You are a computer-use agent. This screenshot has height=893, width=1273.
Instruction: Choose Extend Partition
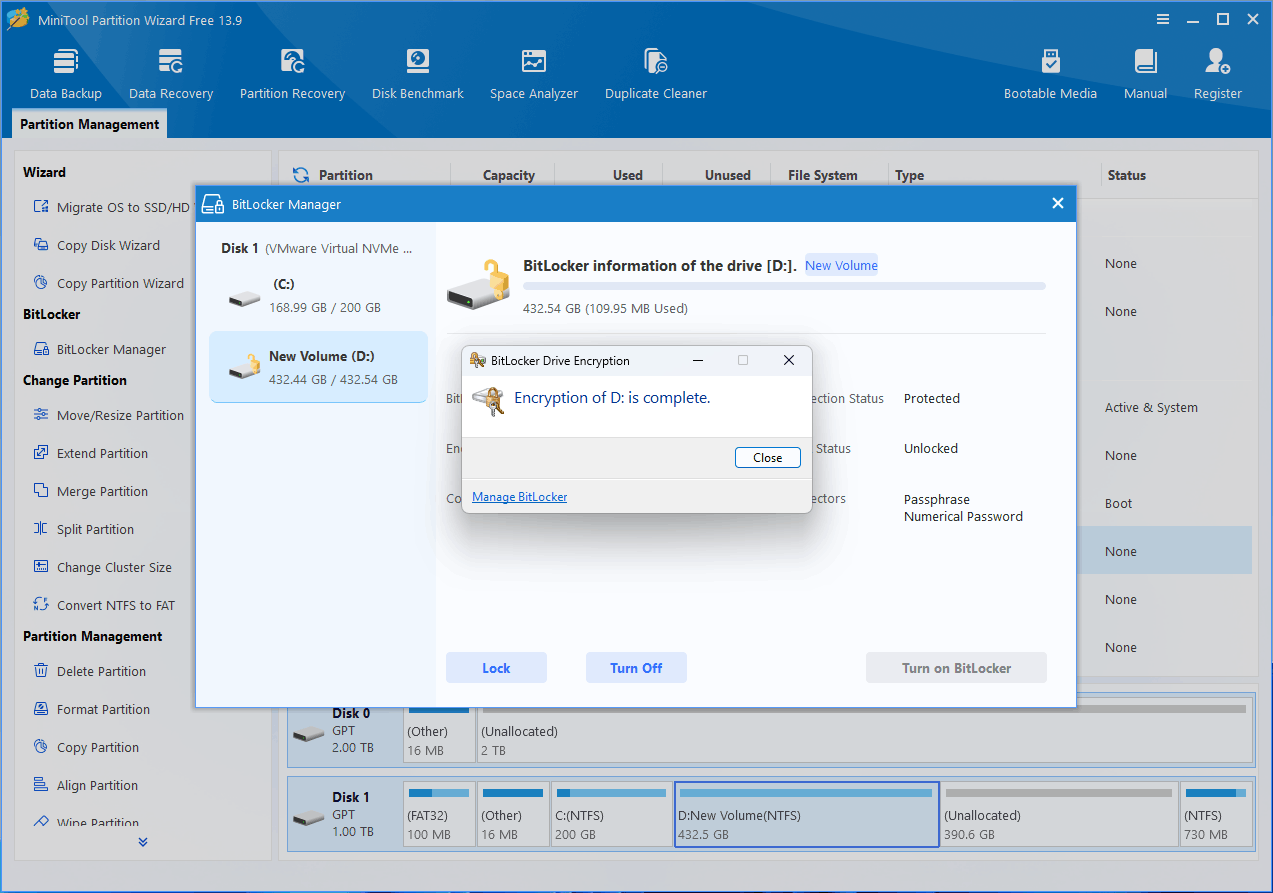pyautogui.click(x=90, y=453)
